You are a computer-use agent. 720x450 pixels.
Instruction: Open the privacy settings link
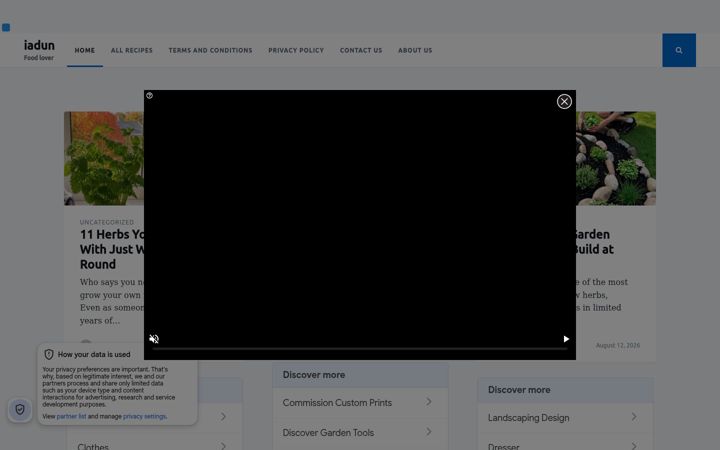[x=144, y=416]
